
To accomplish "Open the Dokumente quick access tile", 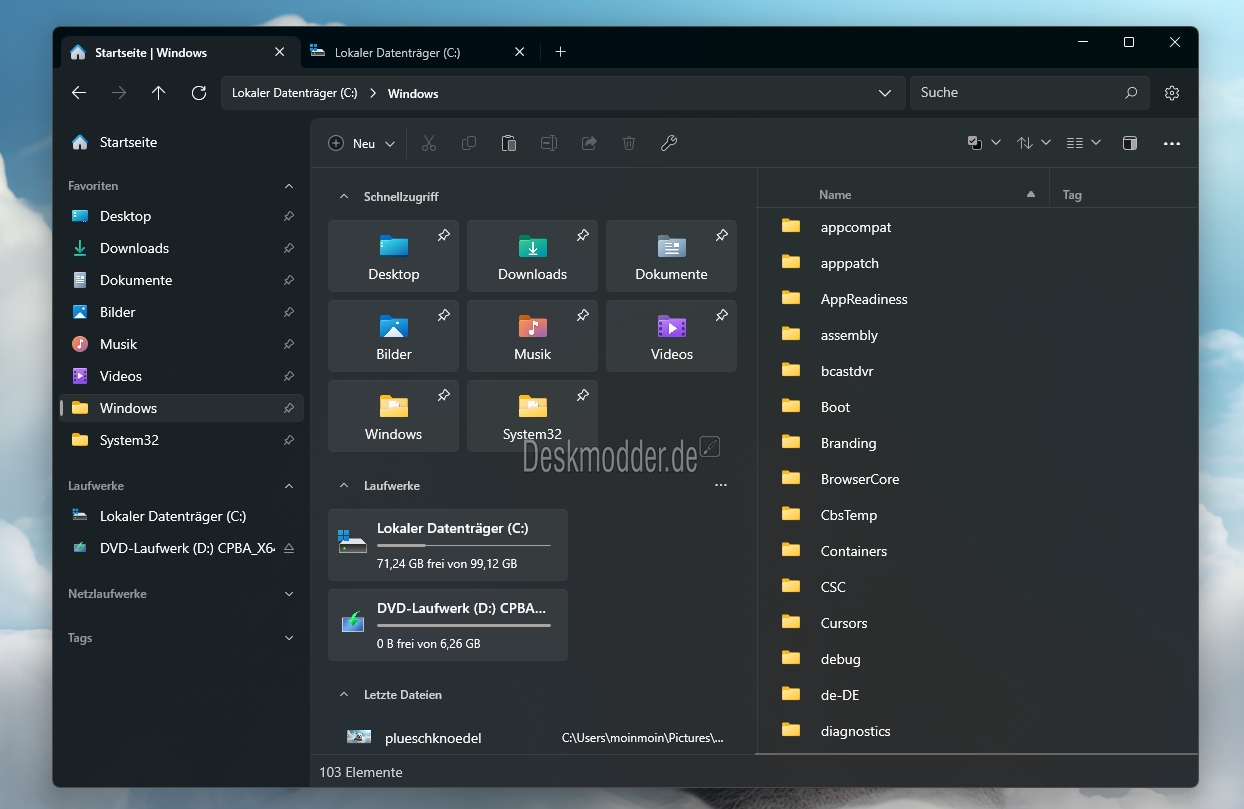I will 672,256.
